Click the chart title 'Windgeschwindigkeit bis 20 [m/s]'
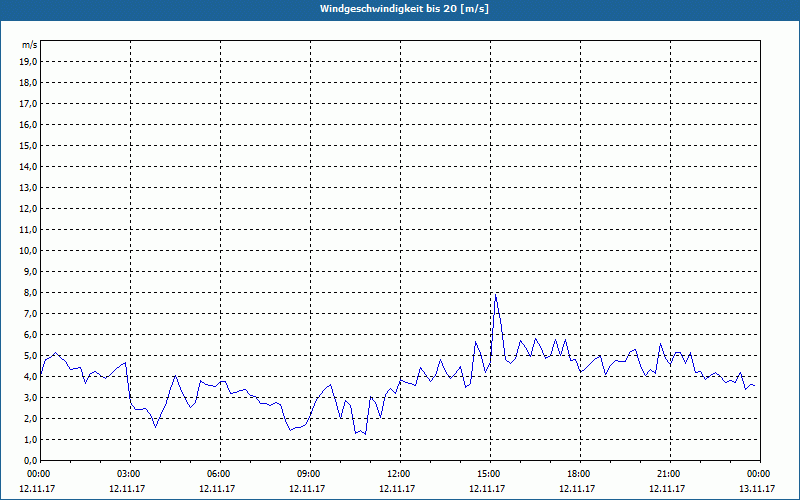Viewport: 800px width, 500px height. point(404,9)
